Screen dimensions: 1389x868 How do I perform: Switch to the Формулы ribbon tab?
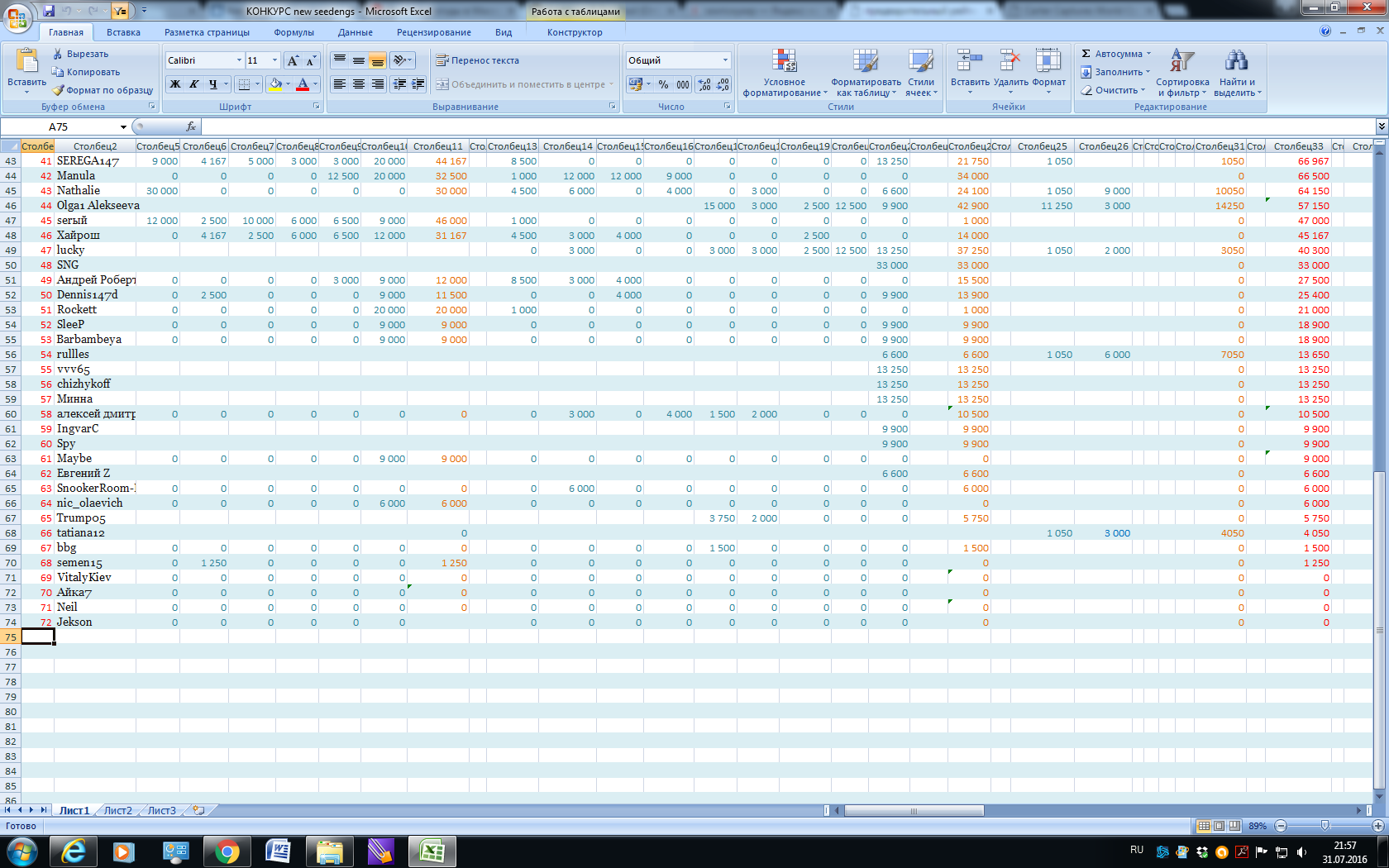point(294,32)
